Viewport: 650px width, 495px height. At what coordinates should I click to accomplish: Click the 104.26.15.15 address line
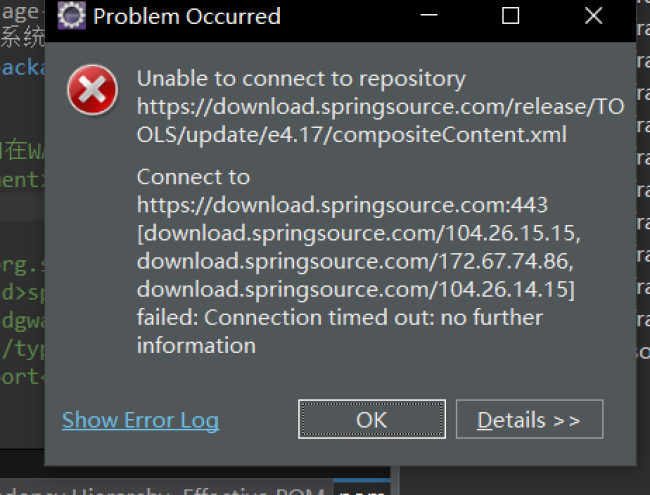(359, 233)
